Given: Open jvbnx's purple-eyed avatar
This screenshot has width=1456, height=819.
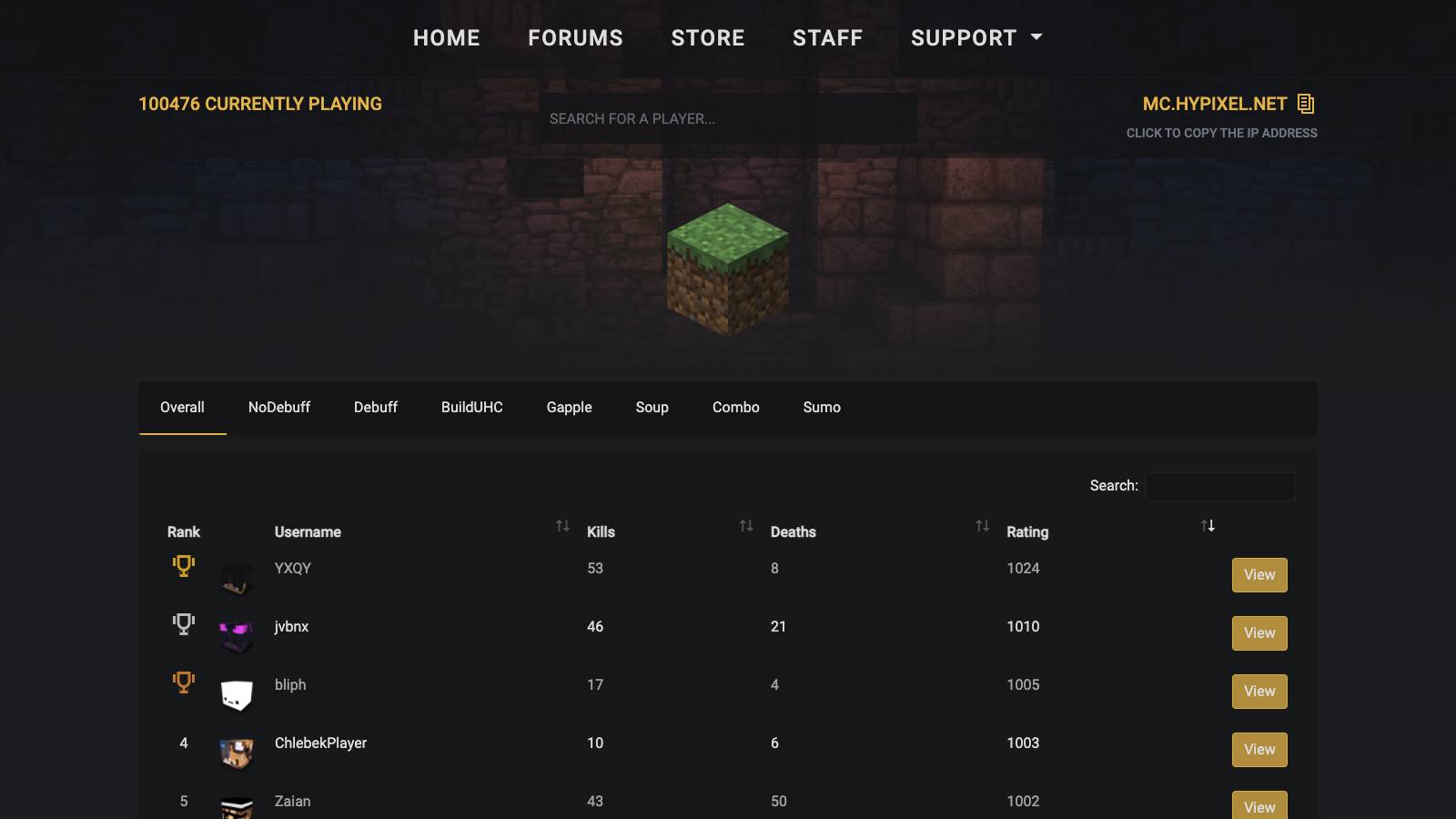Looking at the screenshot, I should tap(237, 637).
